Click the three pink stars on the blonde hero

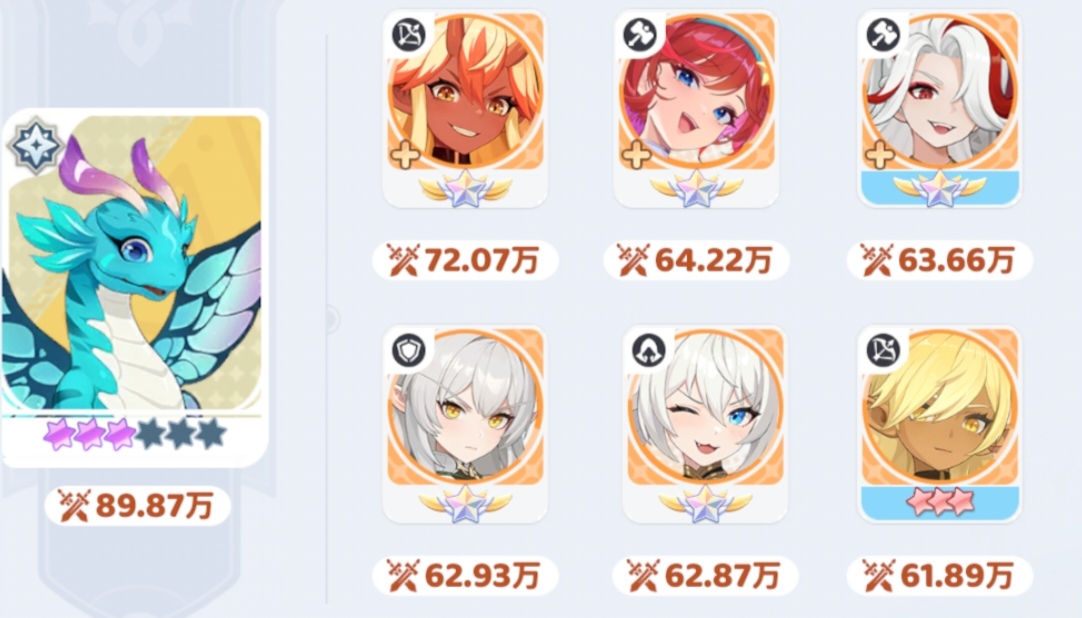[940, 502]
